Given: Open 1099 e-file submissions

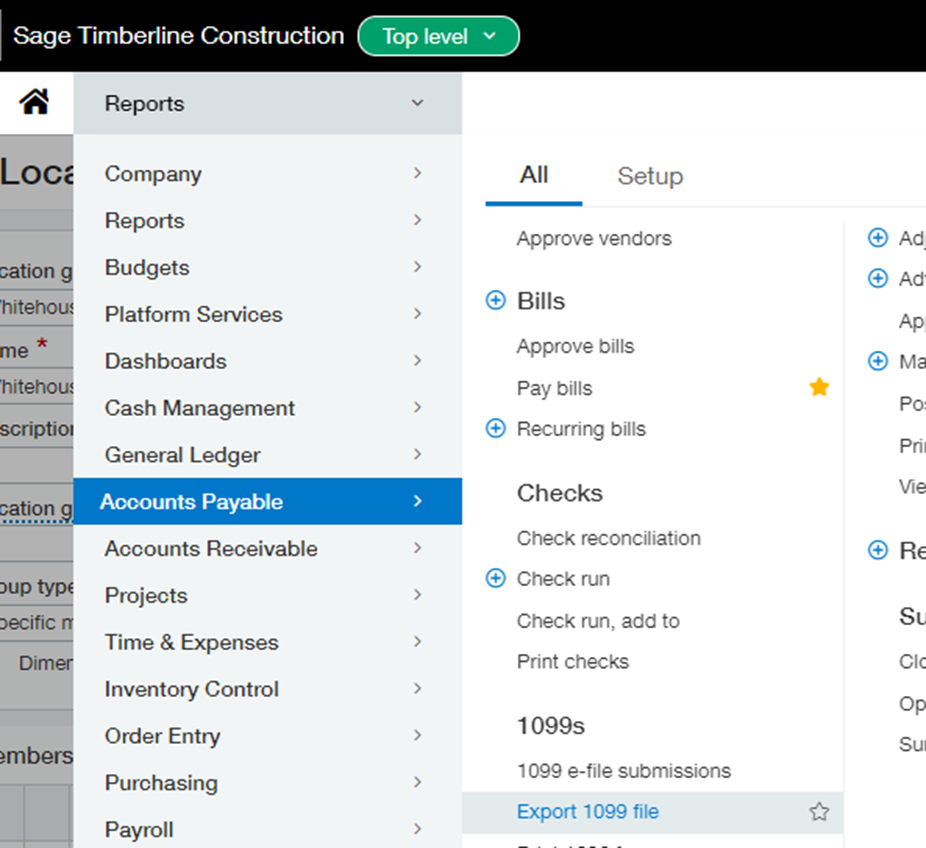Looking at the screenshot, I should click(x=624, y=771).
